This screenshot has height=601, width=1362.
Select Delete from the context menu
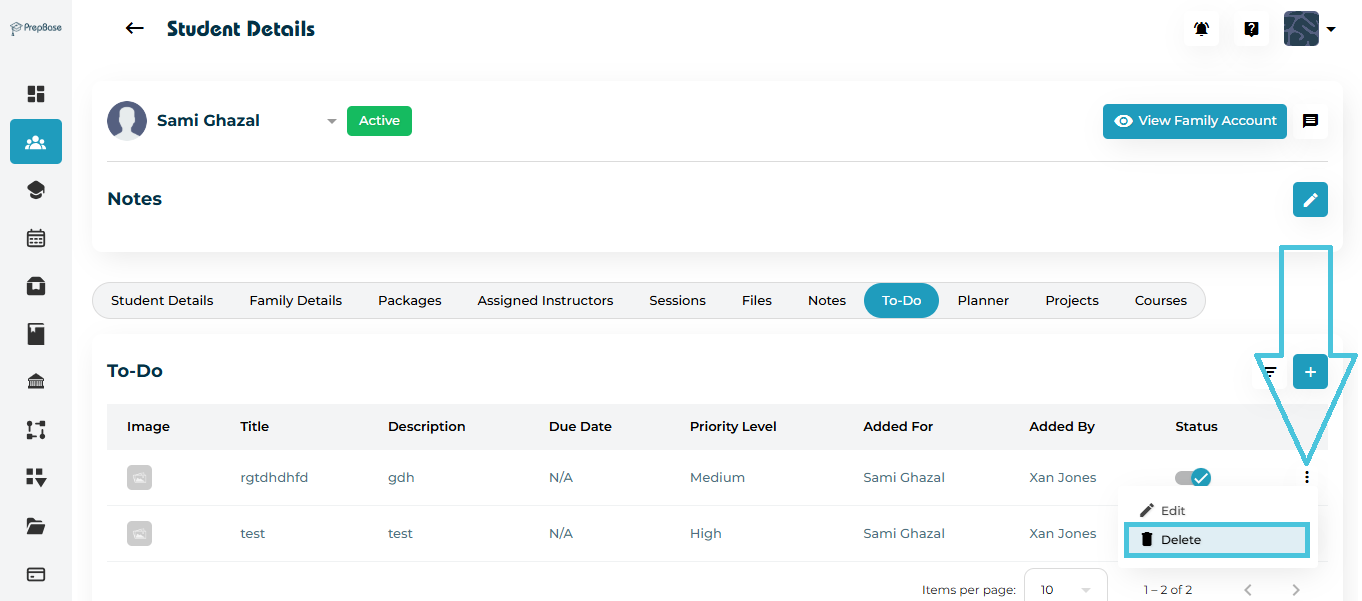point(1216,540)
